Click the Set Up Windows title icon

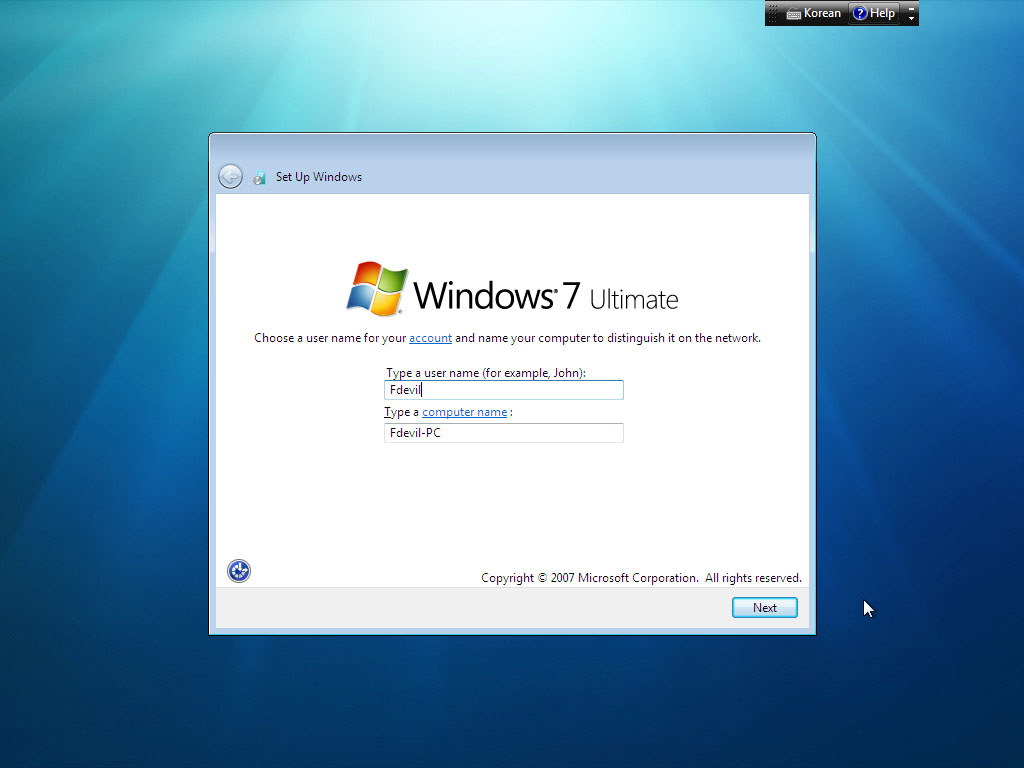pyautogui.click(x=259, y=178)
